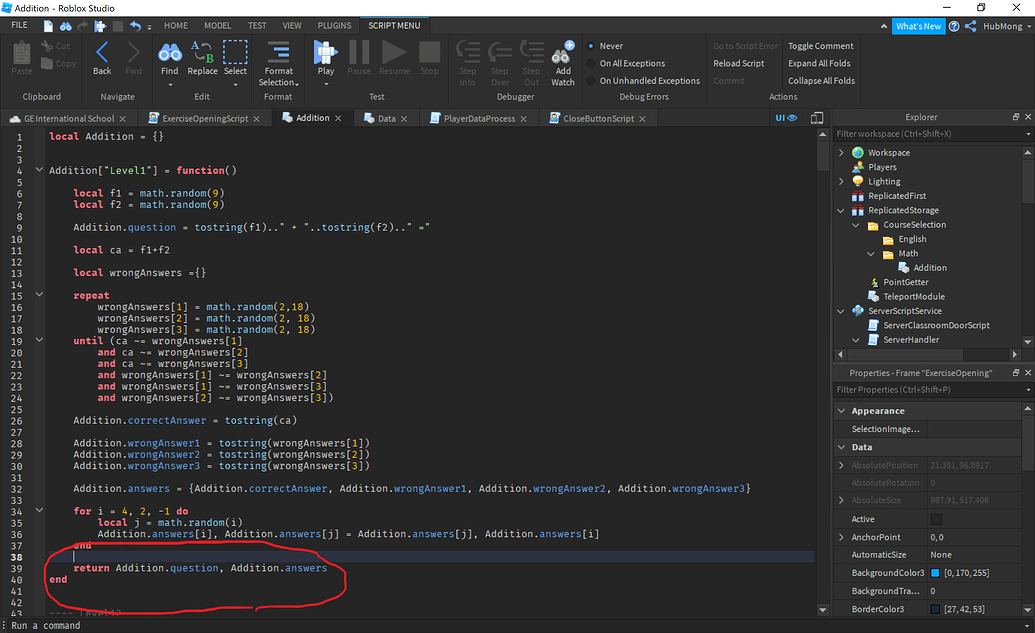Click the Step Into debugger icon

tap(468, 51)
